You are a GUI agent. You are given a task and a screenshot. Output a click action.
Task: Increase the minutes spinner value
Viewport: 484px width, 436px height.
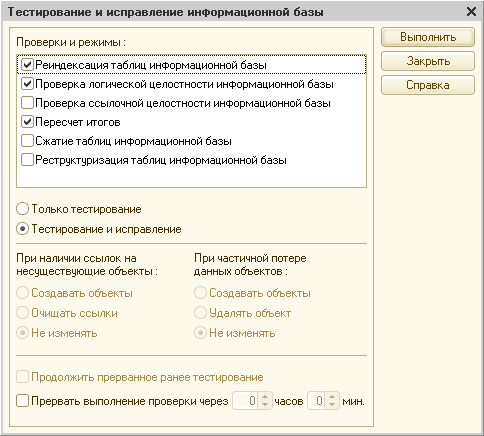tap(332, 397)
